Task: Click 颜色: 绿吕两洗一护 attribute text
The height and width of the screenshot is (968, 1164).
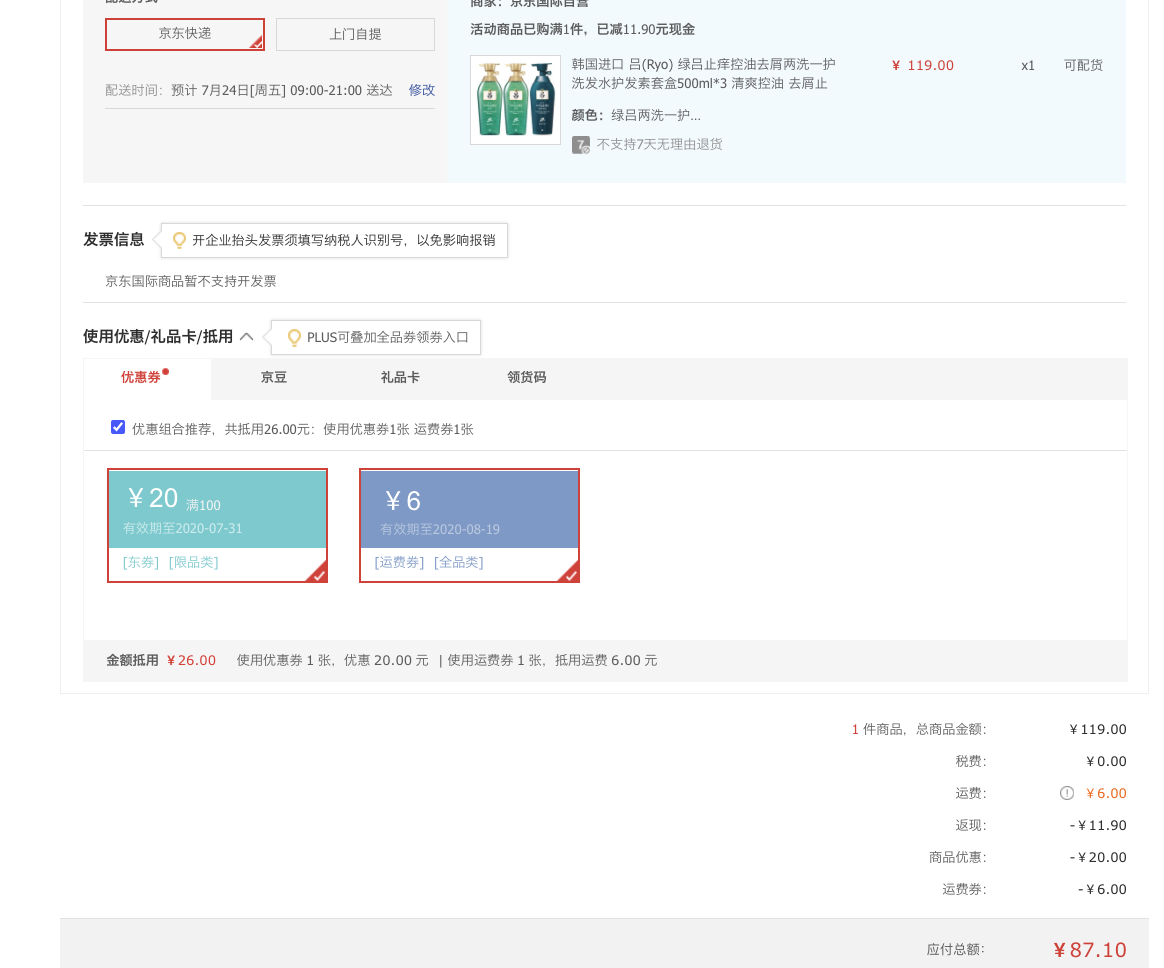Action: [636, 115]
